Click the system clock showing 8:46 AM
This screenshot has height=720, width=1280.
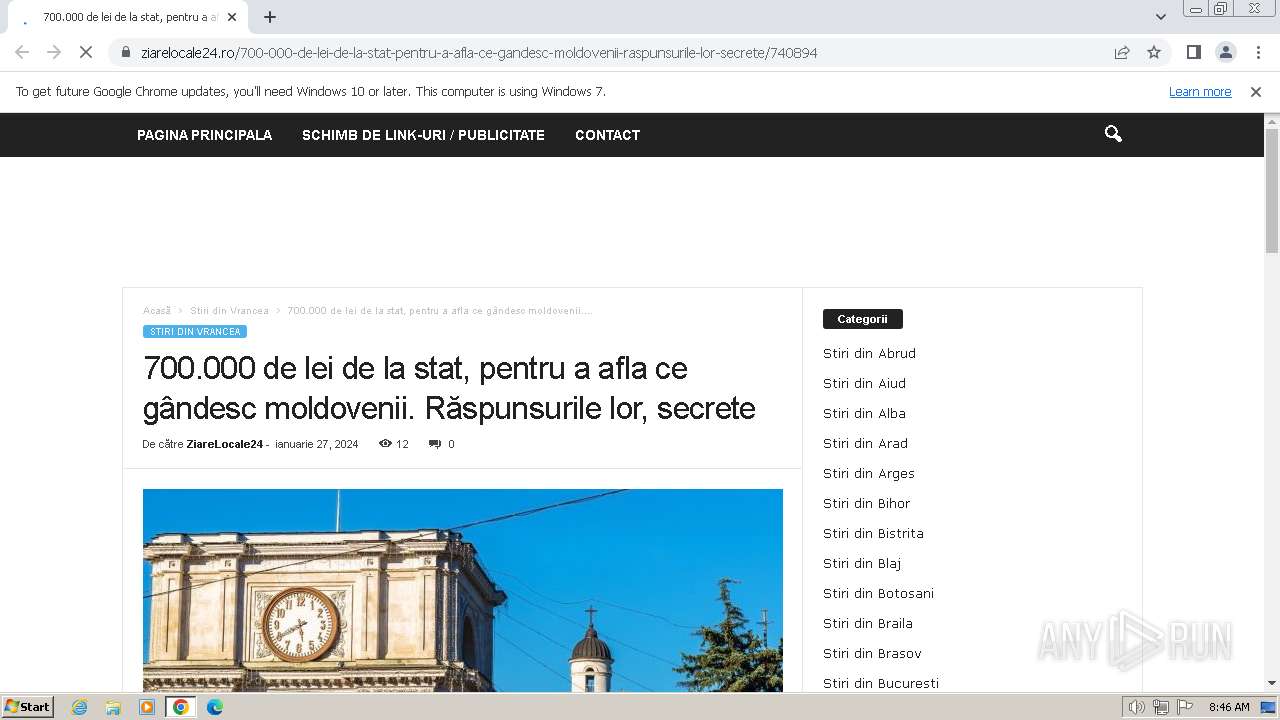point(1229,707)
